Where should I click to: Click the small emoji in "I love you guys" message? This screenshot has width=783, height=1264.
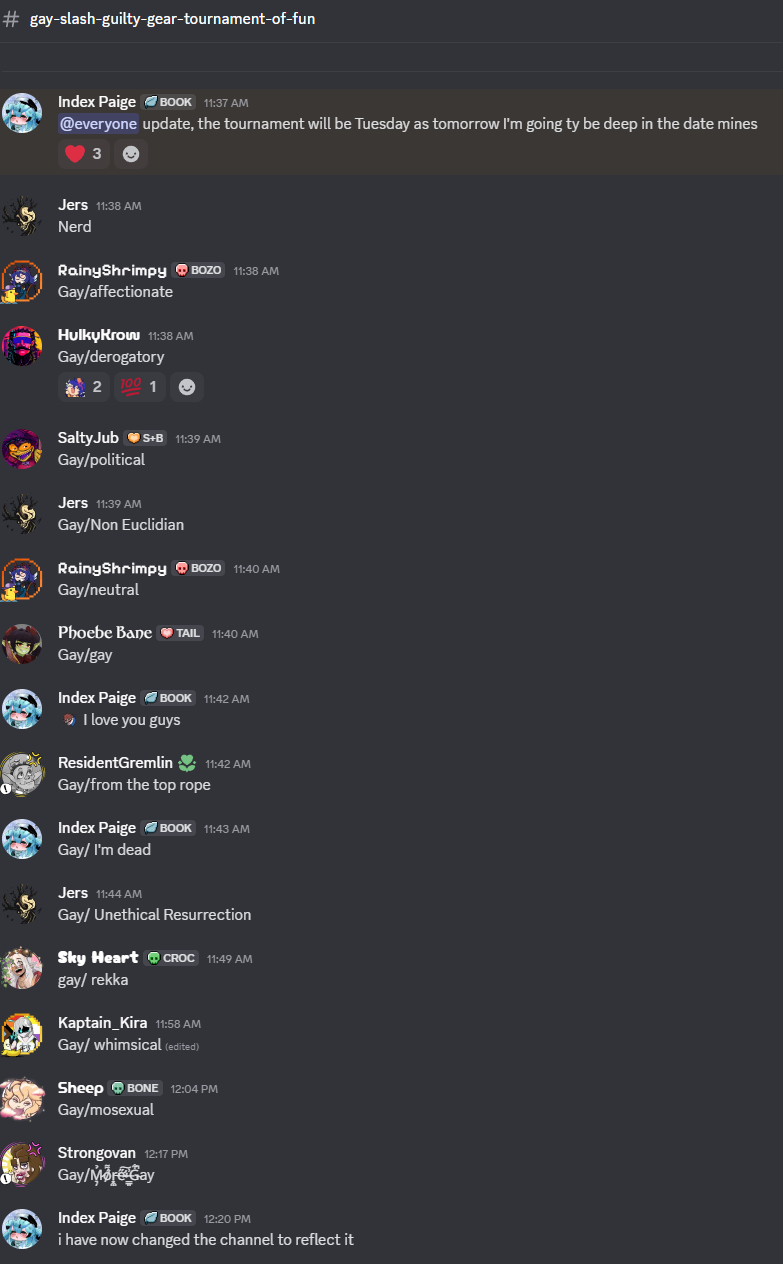point(68,720)
